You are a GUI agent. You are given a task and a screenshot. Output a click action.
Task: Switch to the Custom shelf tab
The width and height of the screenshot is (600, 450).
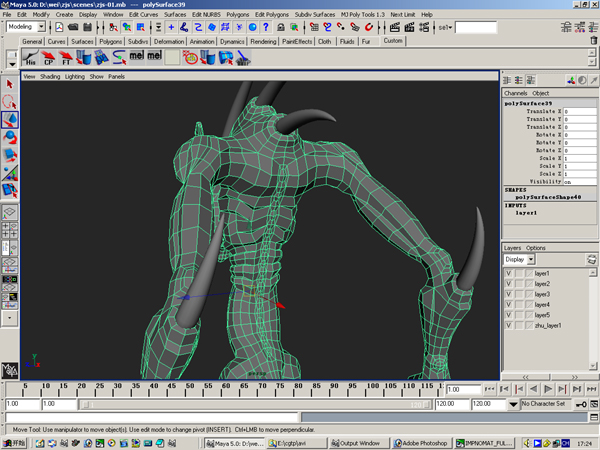[x=393, y=41]
